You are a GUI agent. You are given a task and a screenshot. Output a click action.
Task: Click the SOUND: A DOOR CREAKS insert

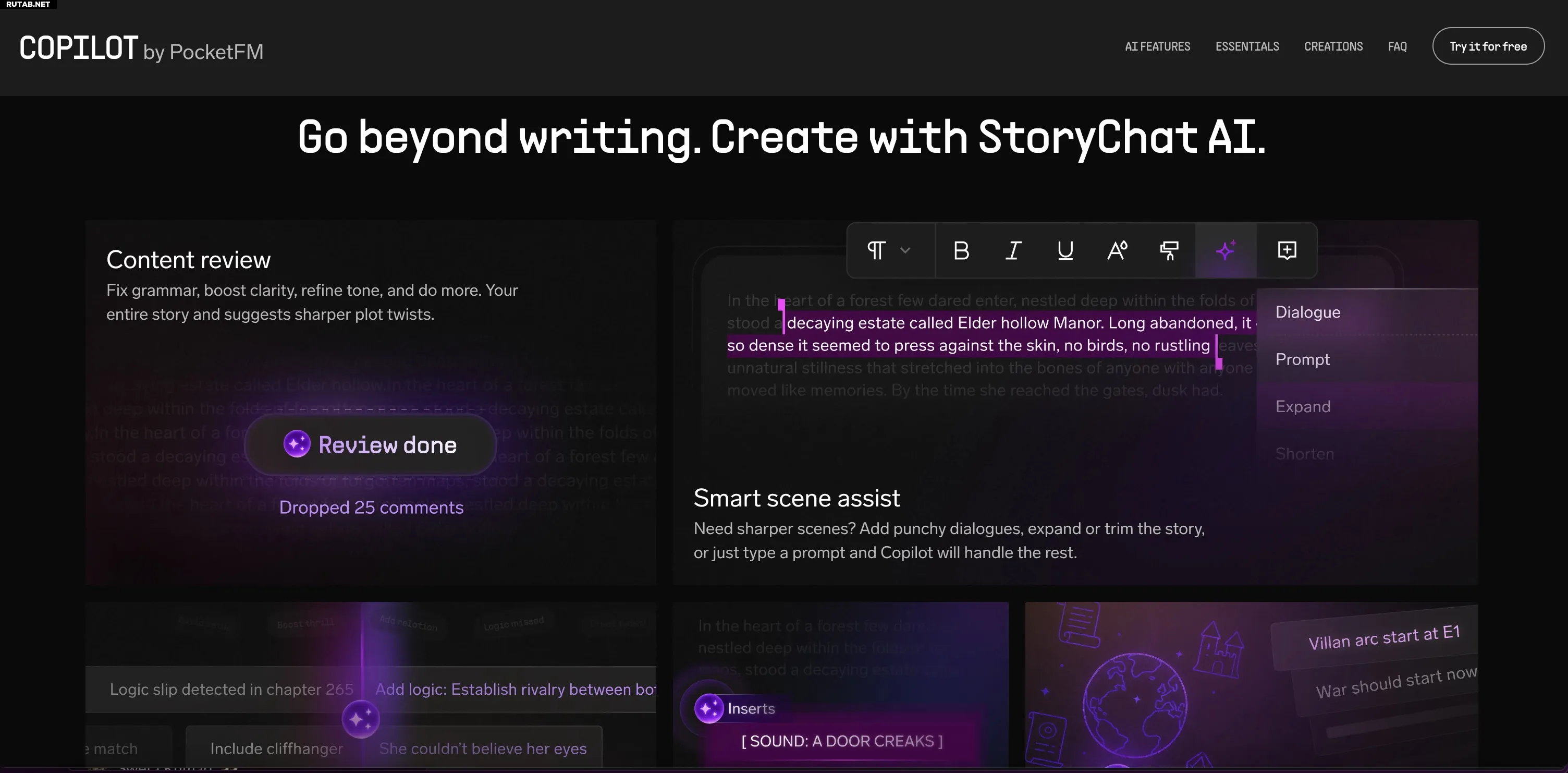pyautogui.click(x=842, y=741)
